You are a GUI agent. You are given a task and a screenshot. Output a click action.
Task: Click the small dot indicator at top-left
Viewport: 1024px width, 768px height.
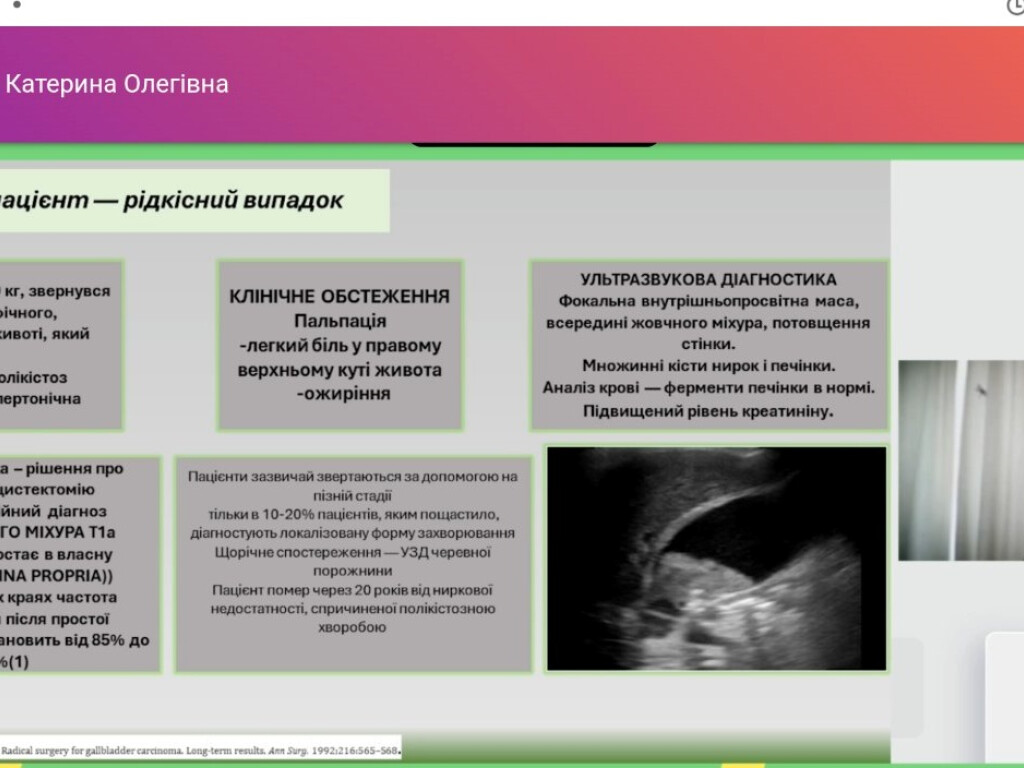click(17, 5)
